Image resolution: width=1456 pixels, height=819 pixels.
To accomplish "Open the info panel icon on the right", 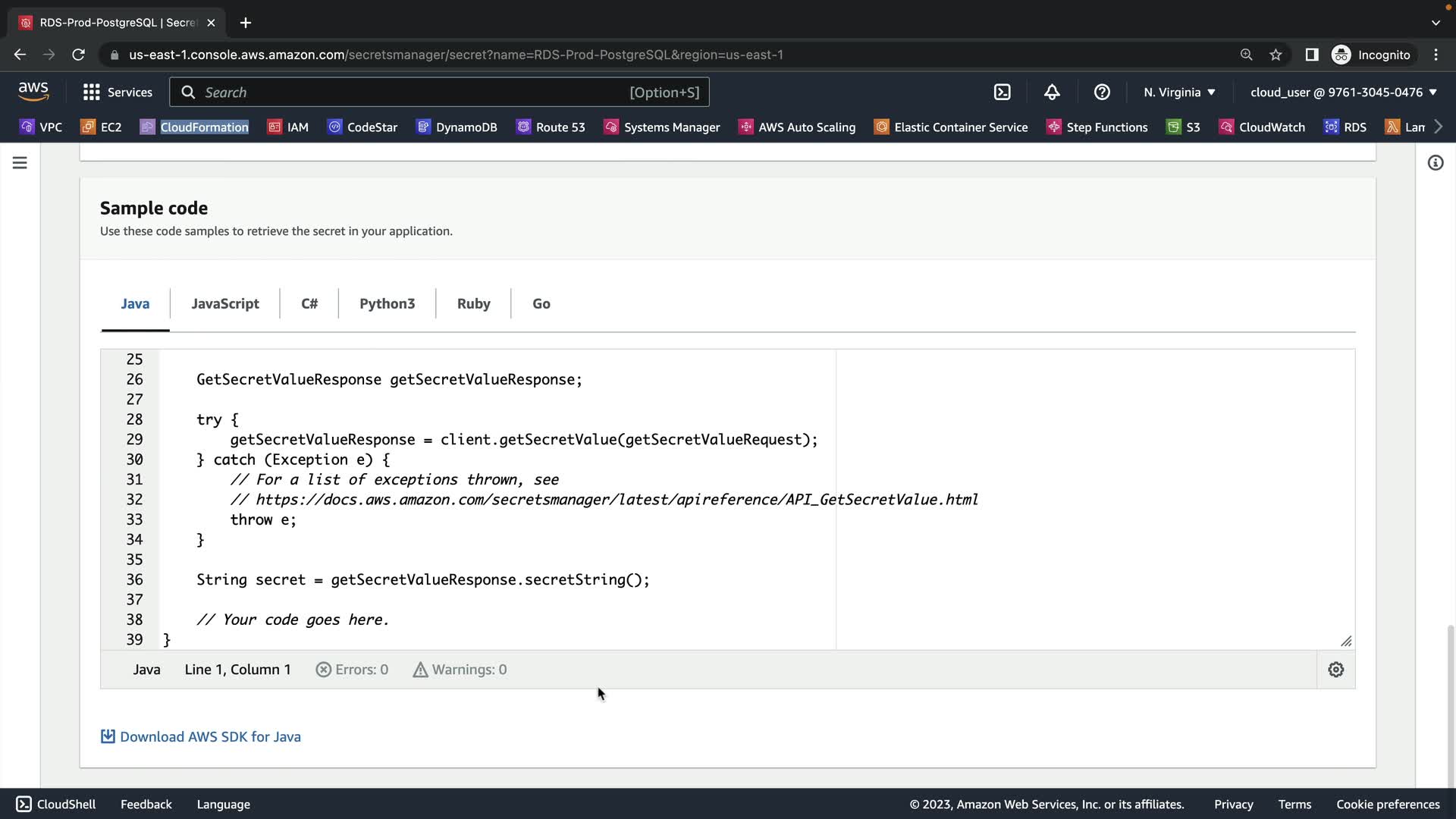I will click(1435, 163).
